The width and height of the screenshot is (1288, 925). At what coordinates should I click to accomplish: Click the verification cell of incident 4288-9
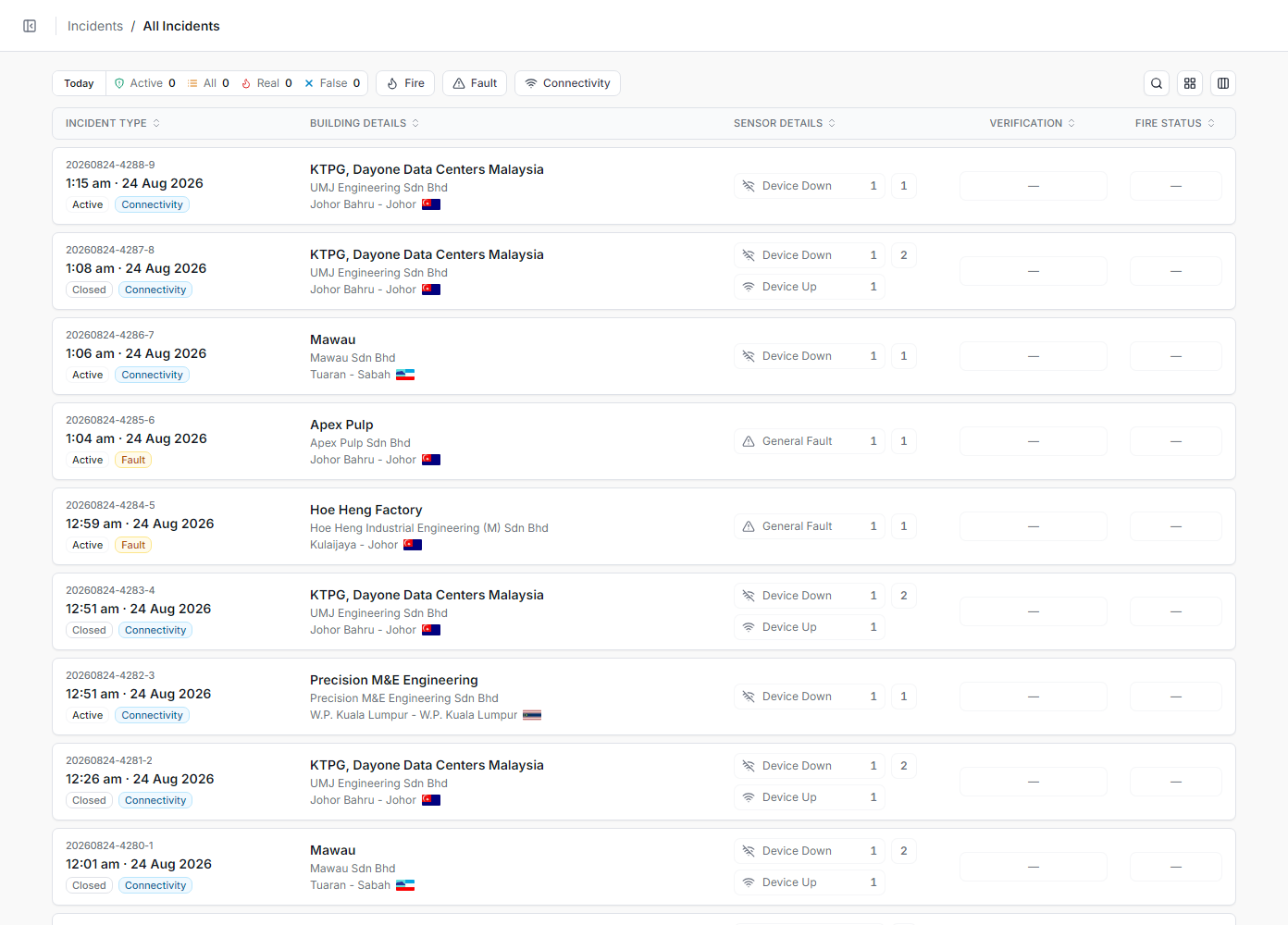(1034, 186)
